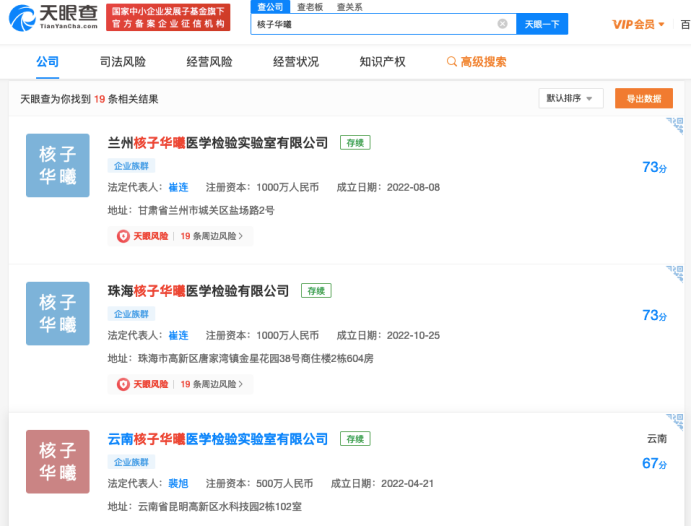This screenshot has height=526, width=692.
Task: Click the corner marker on 兰州 result card
Action: pyautogui.click(x=676, y=126)
